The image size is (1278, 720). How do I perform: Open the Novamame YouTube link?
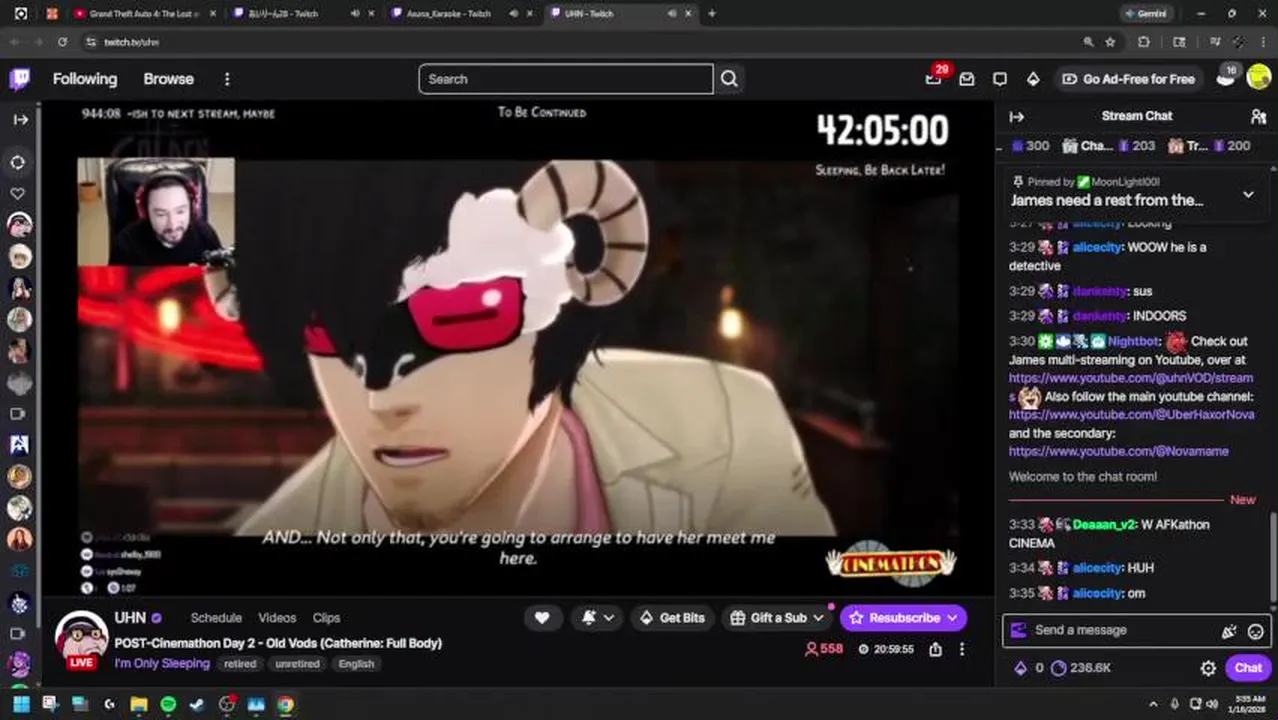coord(1119,451)
